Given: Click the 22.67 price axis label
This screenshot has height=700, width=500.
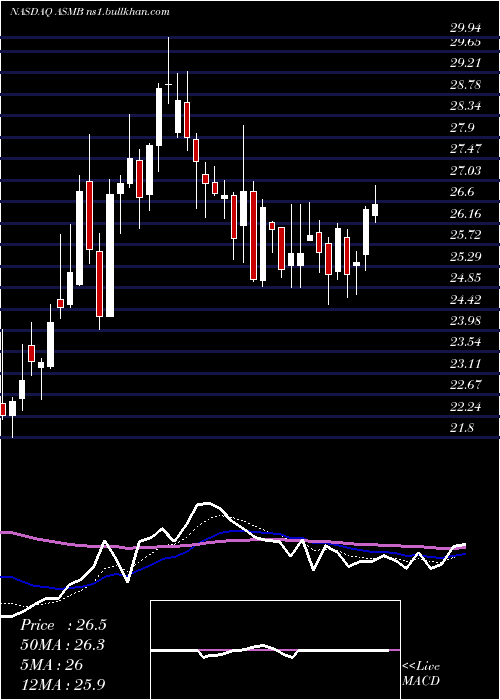Looking at the screenshot, I should [466, 385].
